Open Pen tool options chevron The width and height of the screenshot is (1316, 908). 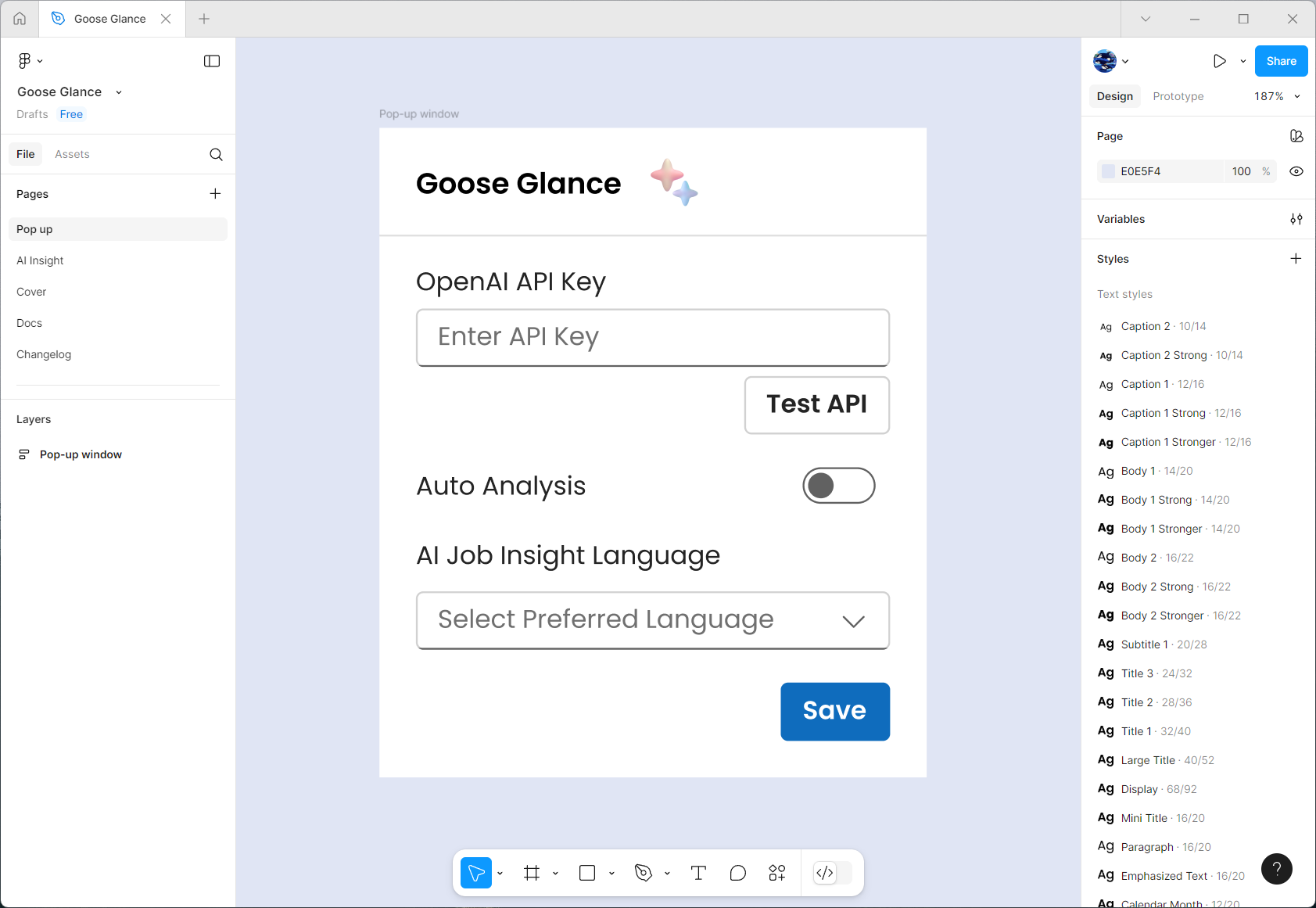coord(667,874)
